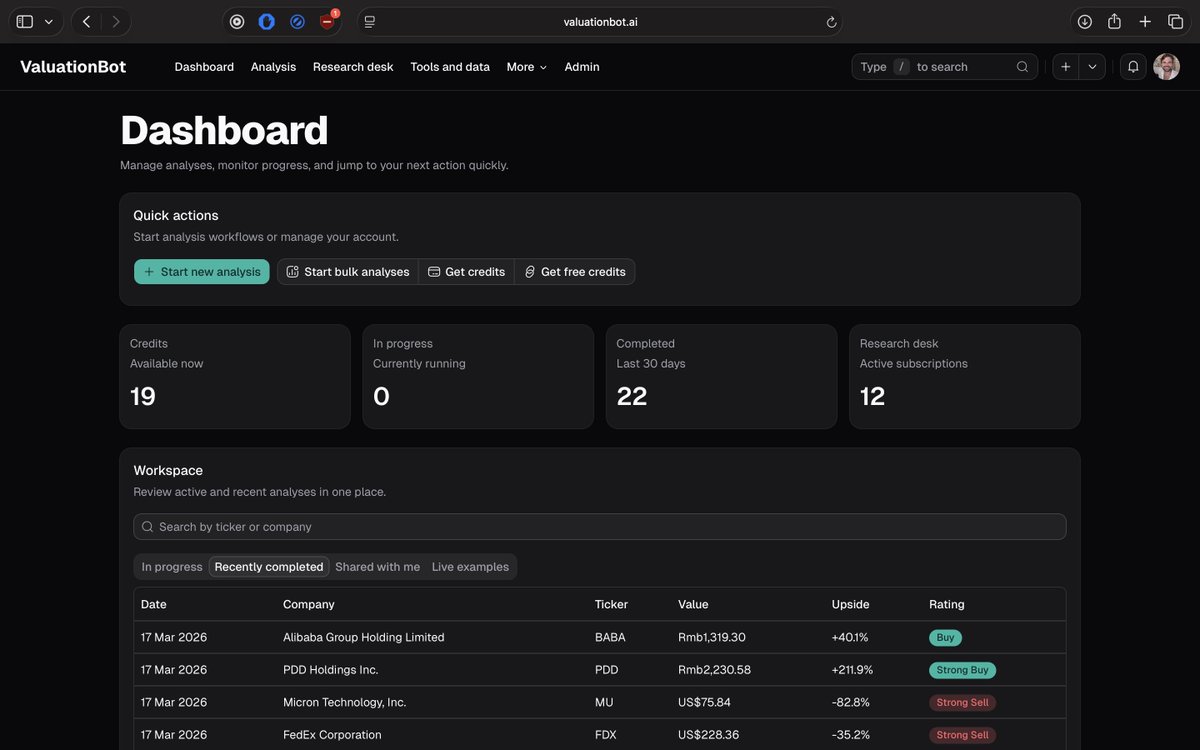Screen dimensions: 1200x750
Task: Click the +40.1% upside cell
Action: pyautogui.click(x=850, y=637)
